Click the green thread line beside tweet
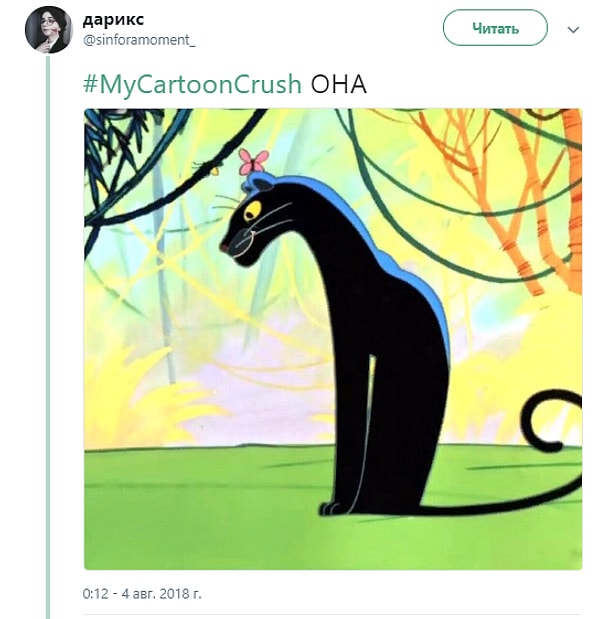This screenshot has width=600, height=619. (x=48, y=330)
